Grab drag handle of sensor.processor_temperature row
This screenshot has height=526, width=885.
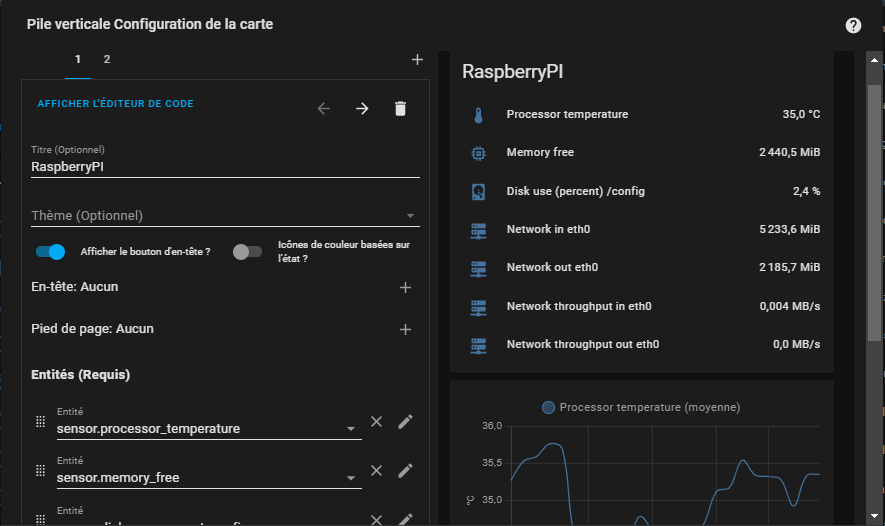point(40,422)
